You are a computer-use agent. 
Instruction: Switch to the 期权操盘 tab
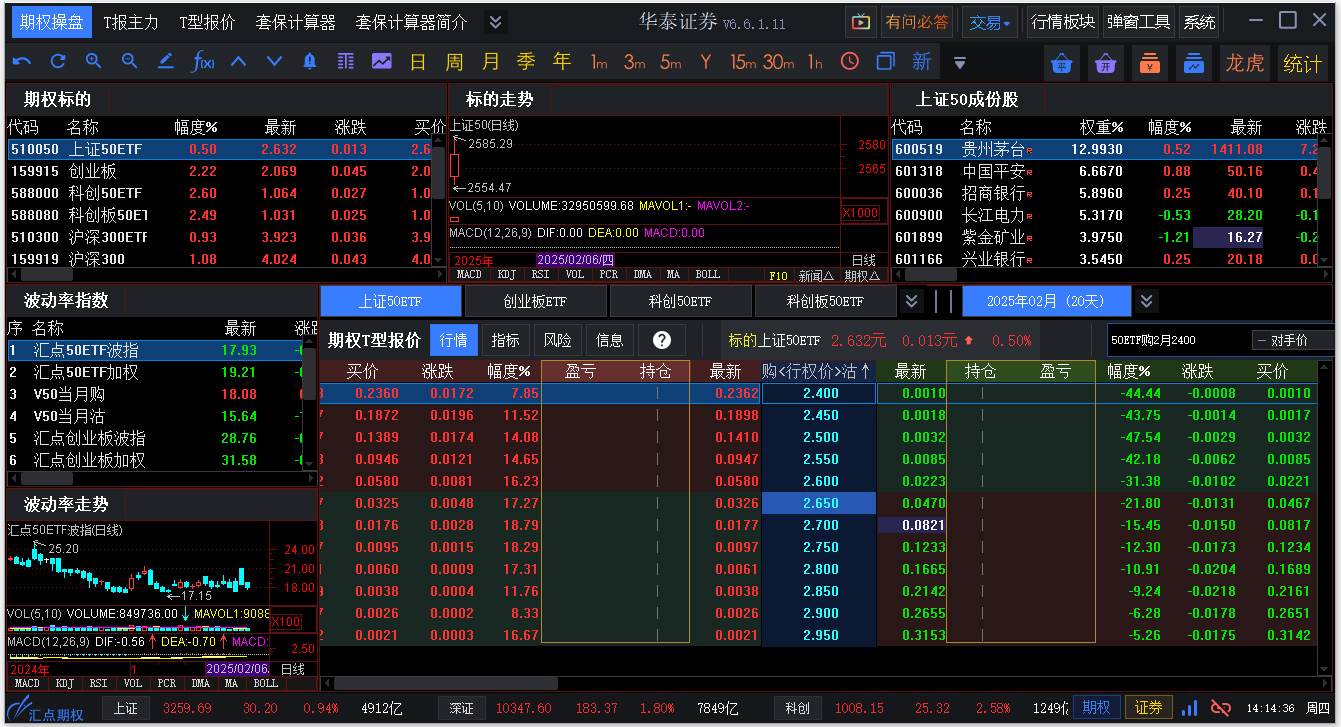click(51, 22)
